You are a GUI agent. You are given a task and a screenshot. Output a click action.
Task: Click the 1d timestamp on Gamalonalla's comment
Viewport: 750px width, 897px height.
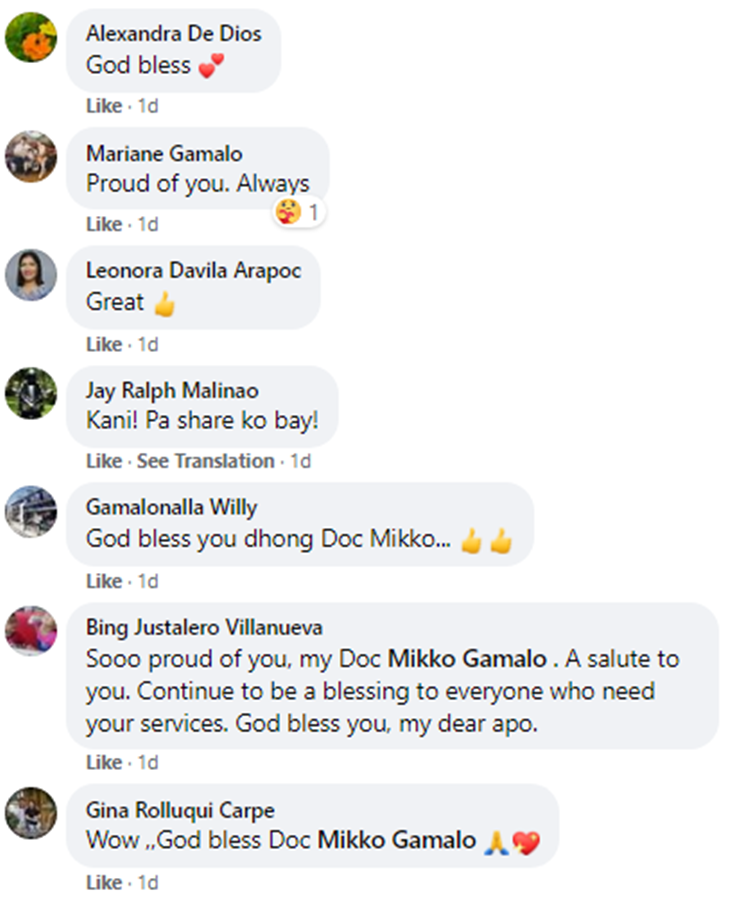tap(148, 581)
